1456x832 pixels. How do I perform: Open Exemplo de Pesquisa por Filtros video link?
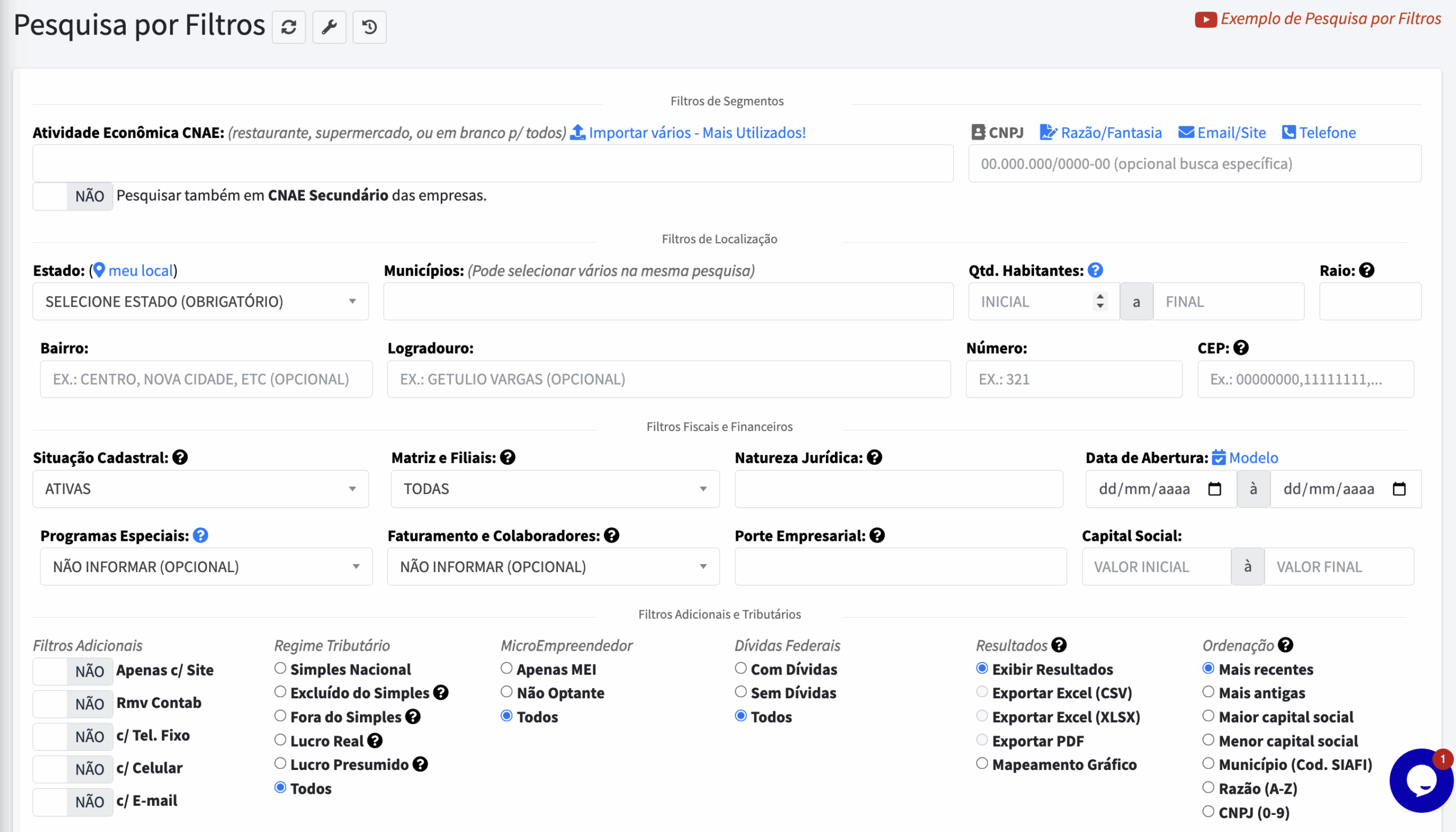(x=1318, y=19)
